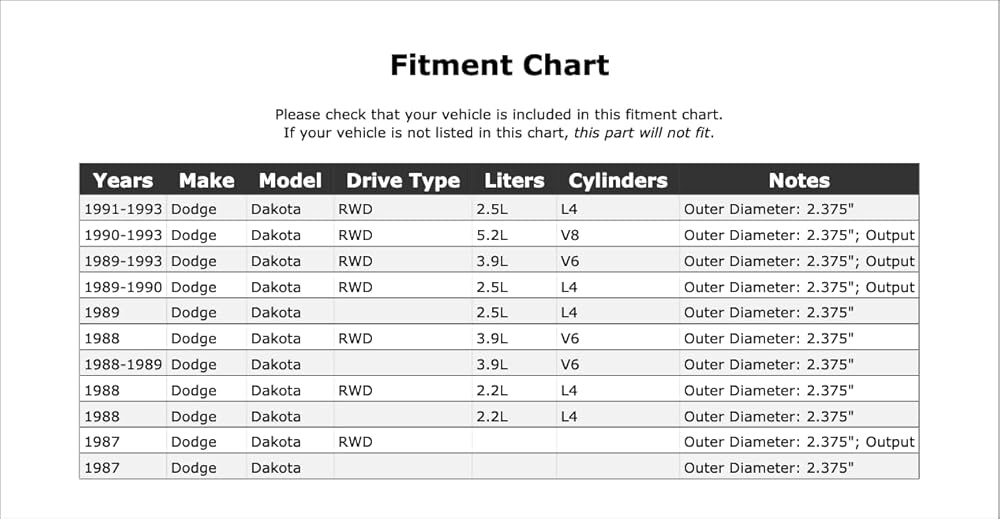Click the Years column header
This screenshot has height=519, width=1000.
(122, 180)
